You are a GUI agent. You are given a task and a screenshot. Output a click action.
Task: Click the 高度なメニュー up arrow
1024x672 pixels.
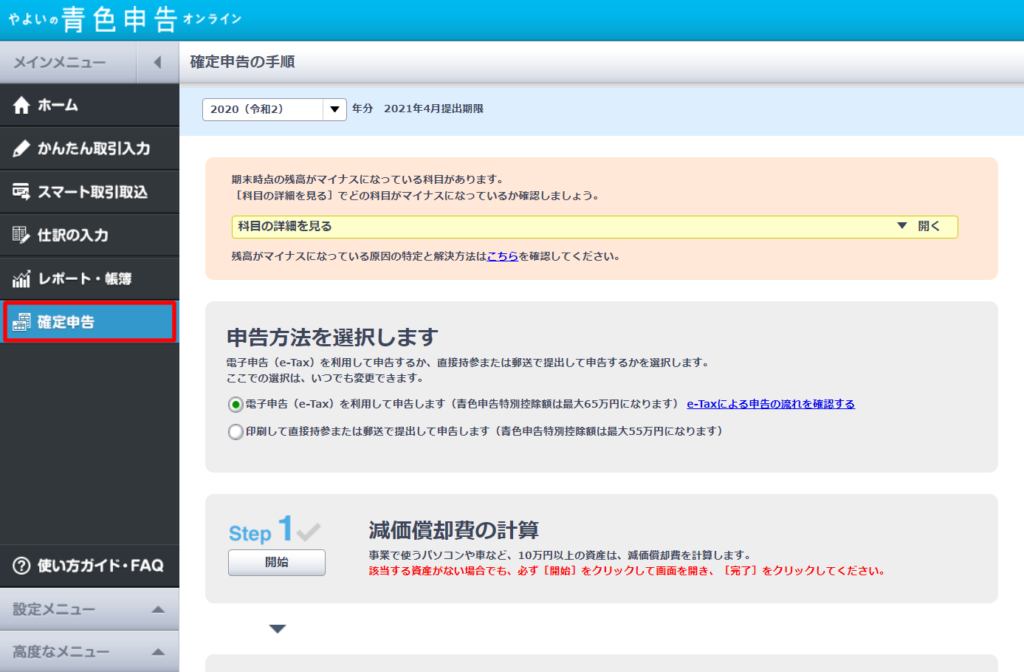[x=158, y=652]
